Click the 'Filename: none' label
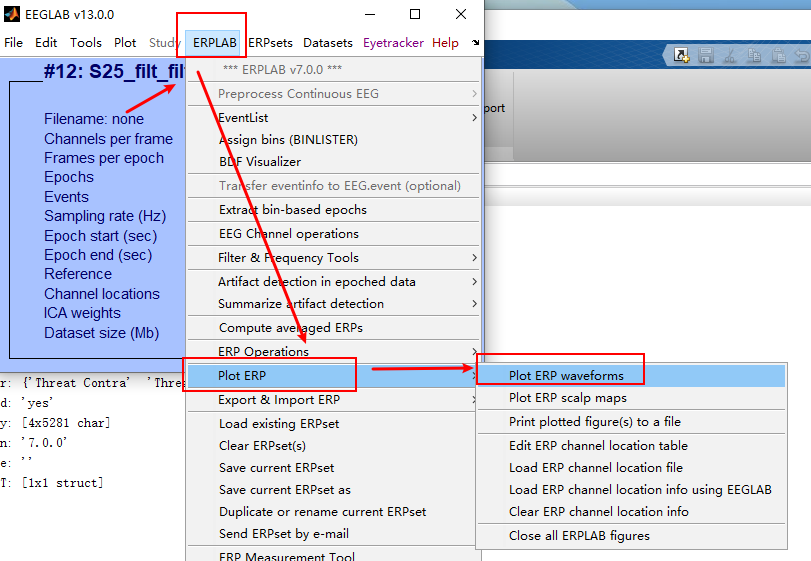 (x=94, y=119)
